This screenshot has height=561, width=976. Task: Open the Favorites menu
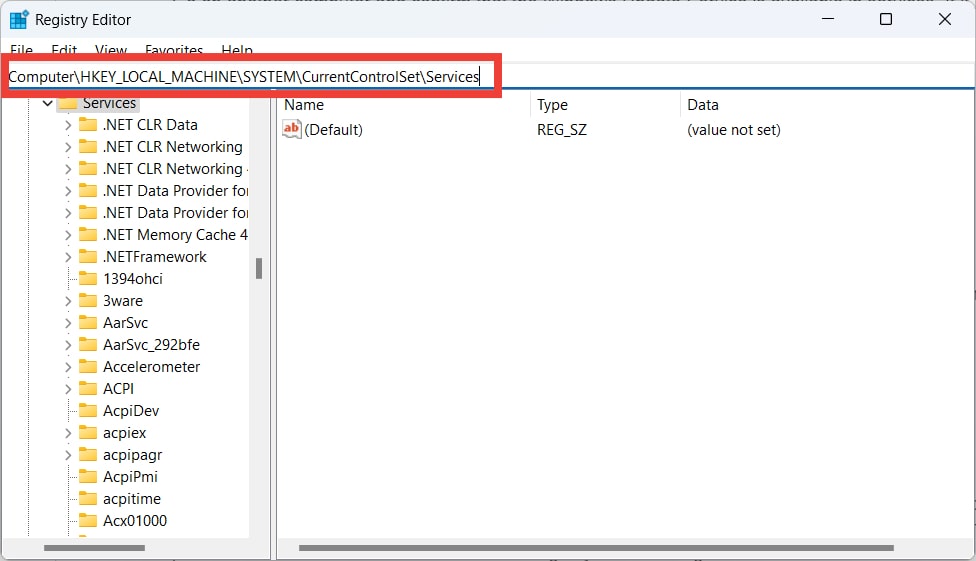(174, 49)
